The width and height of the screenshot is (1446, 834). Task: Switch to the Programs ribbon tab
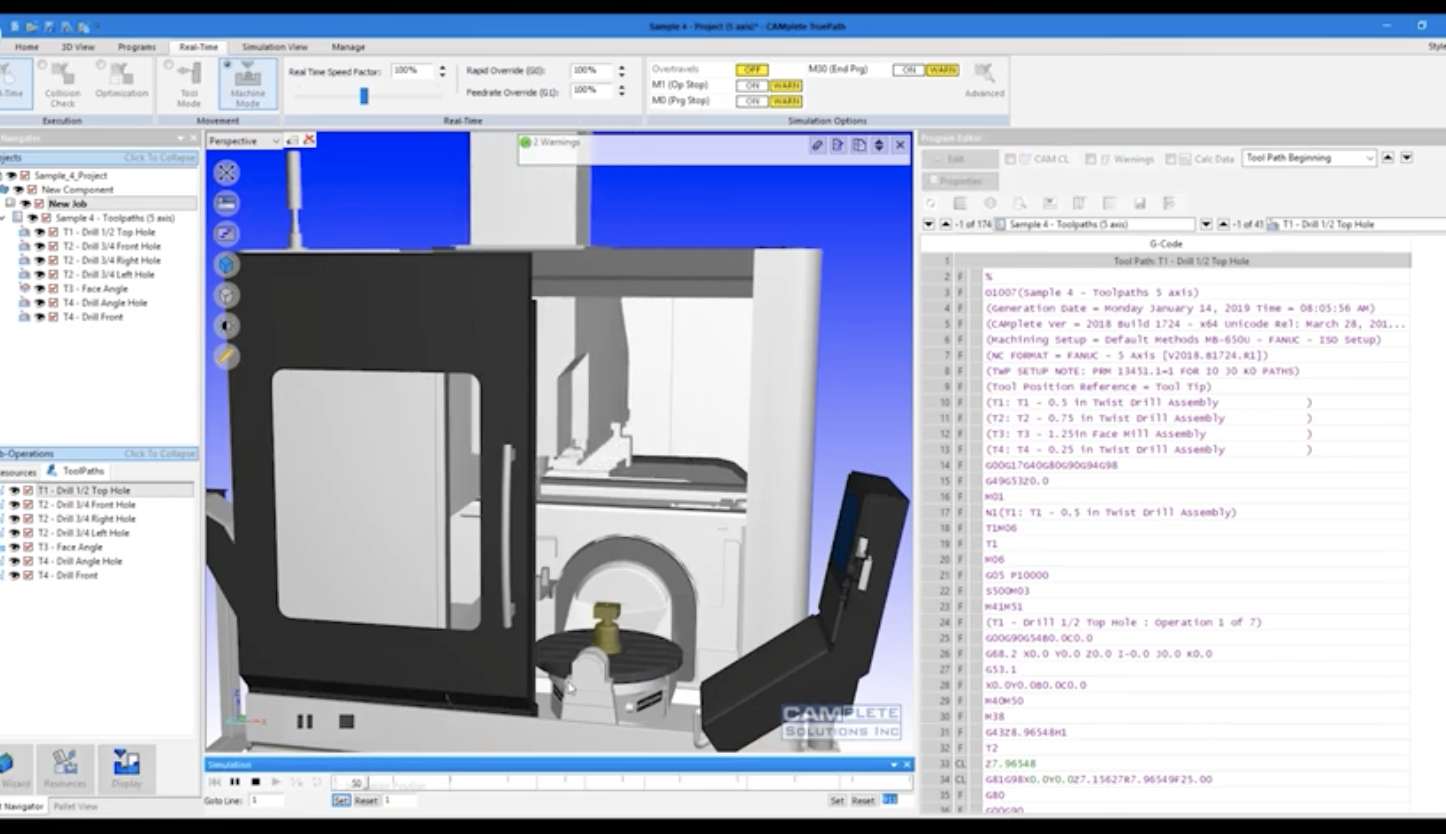coord(136,47)
